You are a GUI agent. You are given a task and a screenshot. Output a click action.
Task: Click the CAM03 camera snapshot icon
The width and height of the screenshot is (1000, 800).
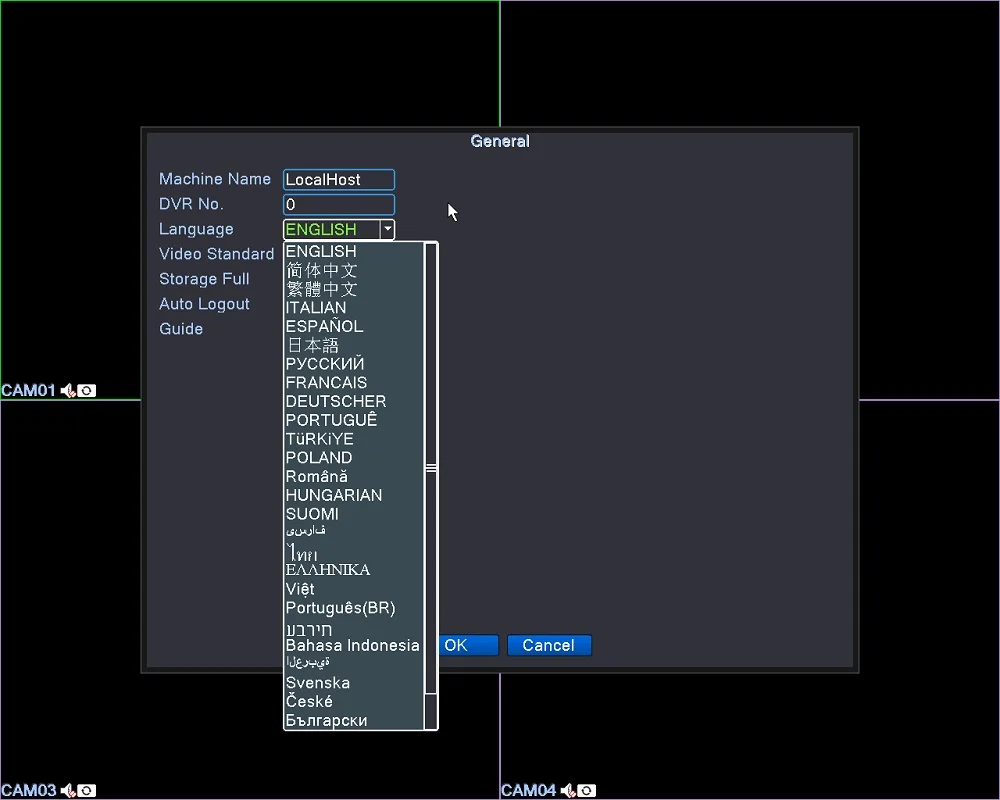pos(87,790)
